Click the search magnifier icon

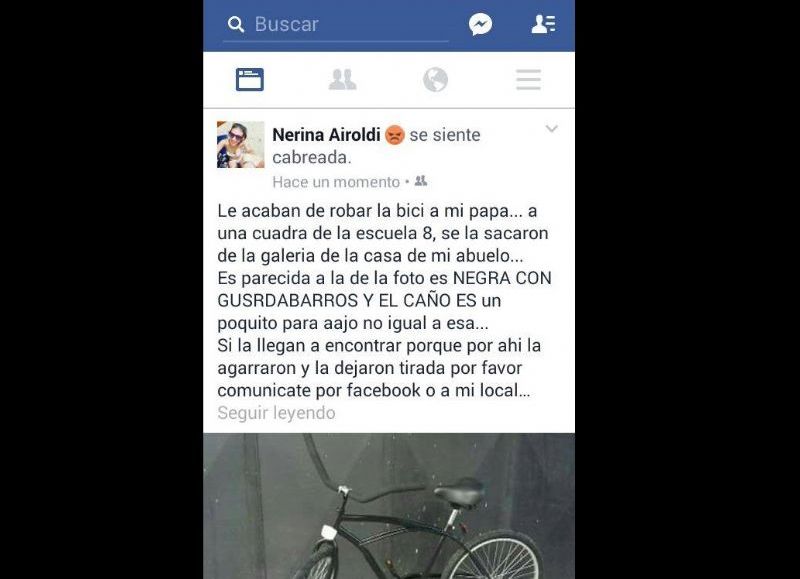236,24
